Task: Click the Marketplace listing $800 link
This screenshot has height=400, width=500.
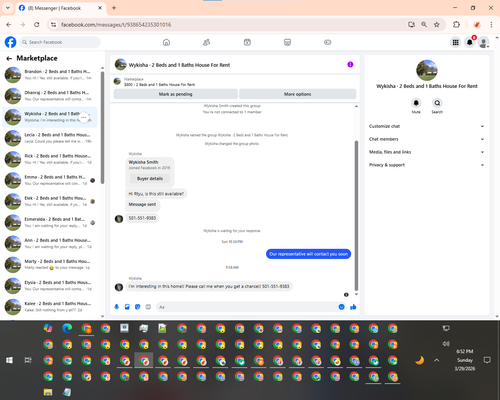Action: (159, 85)
